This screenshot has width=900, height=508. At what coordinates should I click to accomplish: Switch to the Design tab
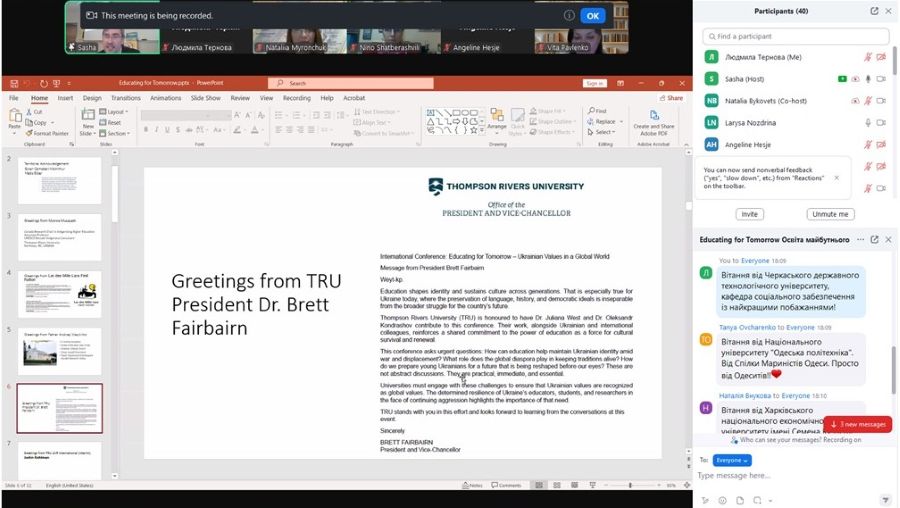tap(92, 98)
